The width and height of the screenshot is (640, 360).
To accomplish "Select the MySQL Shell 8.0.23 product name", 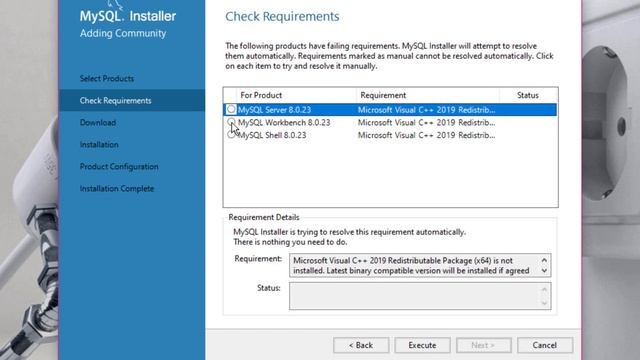I will 272,135.
